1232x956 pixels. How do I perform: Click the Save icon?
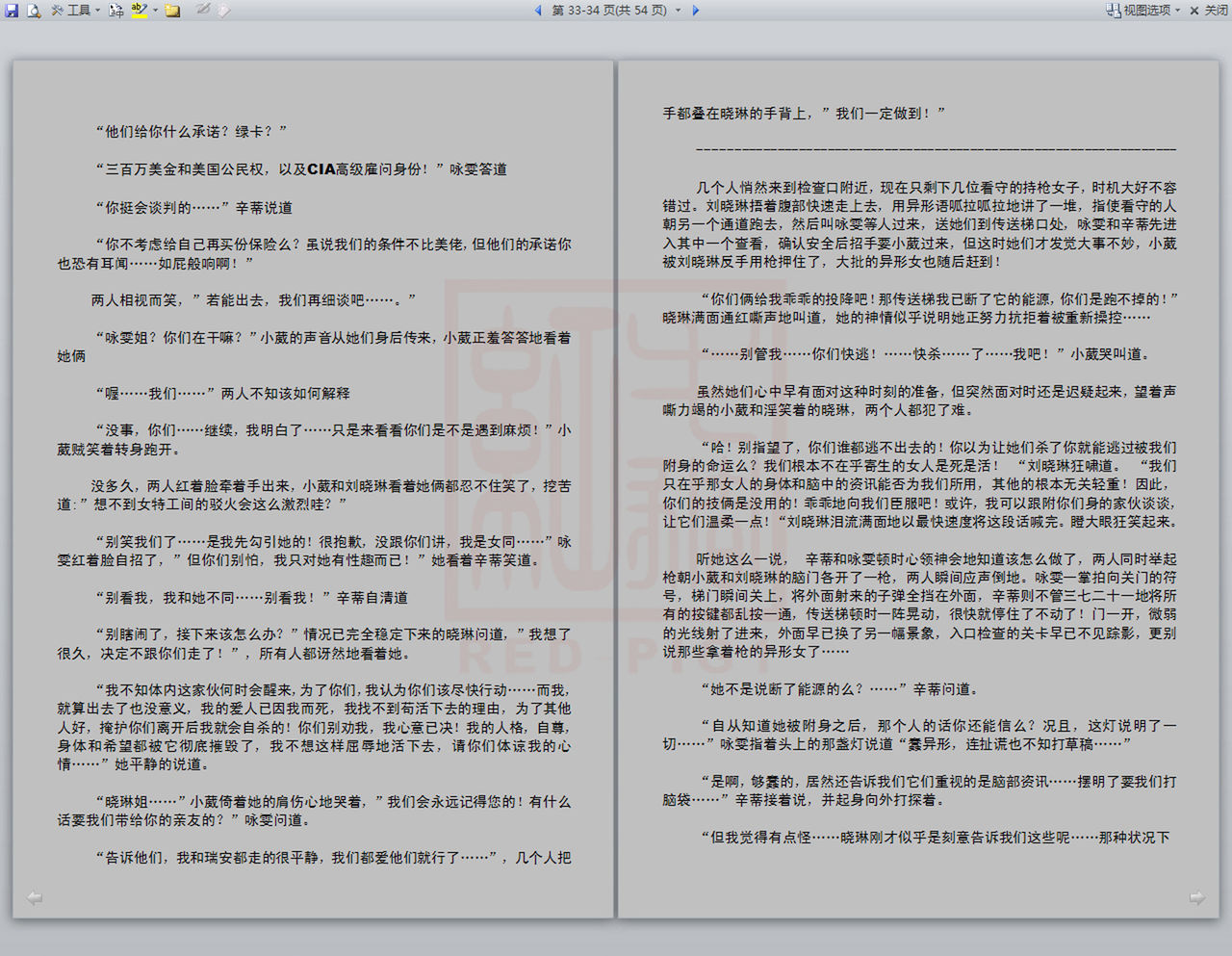pyautogui.click(x=12, y=11)
